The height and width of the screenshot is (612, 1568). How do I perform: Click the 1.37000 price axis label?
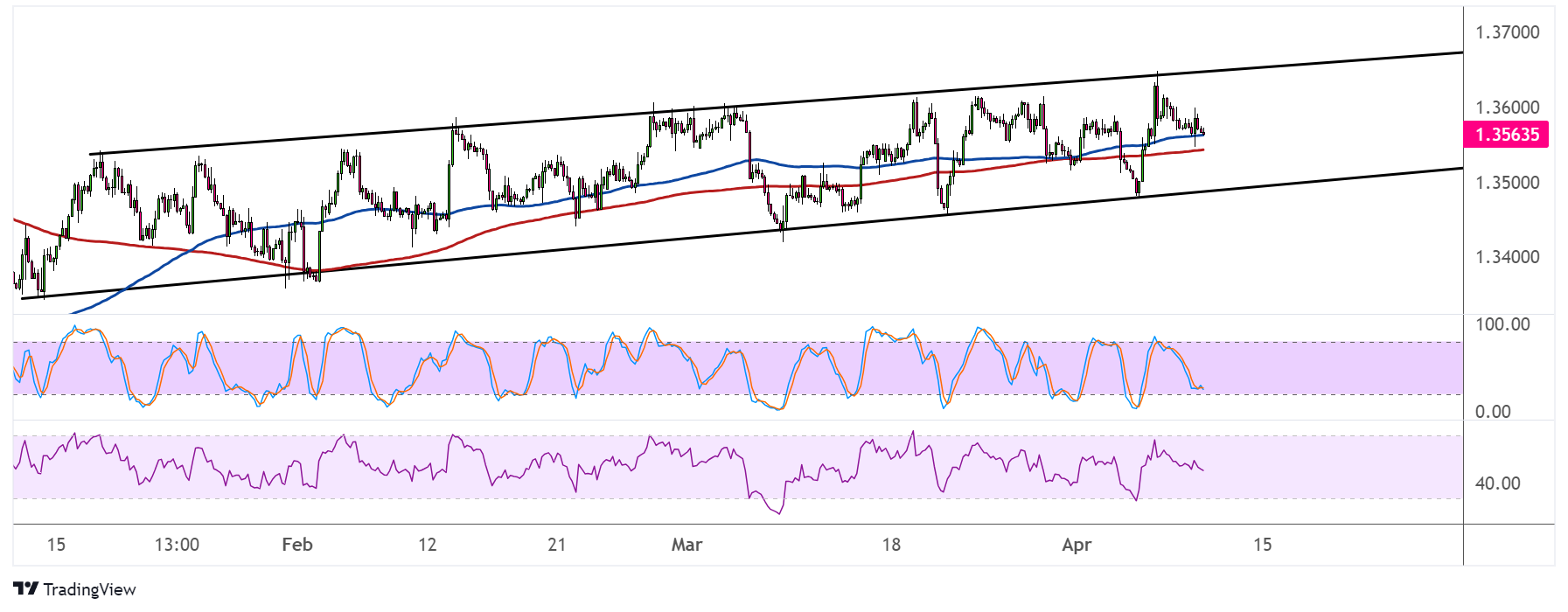click(1507, 32)
